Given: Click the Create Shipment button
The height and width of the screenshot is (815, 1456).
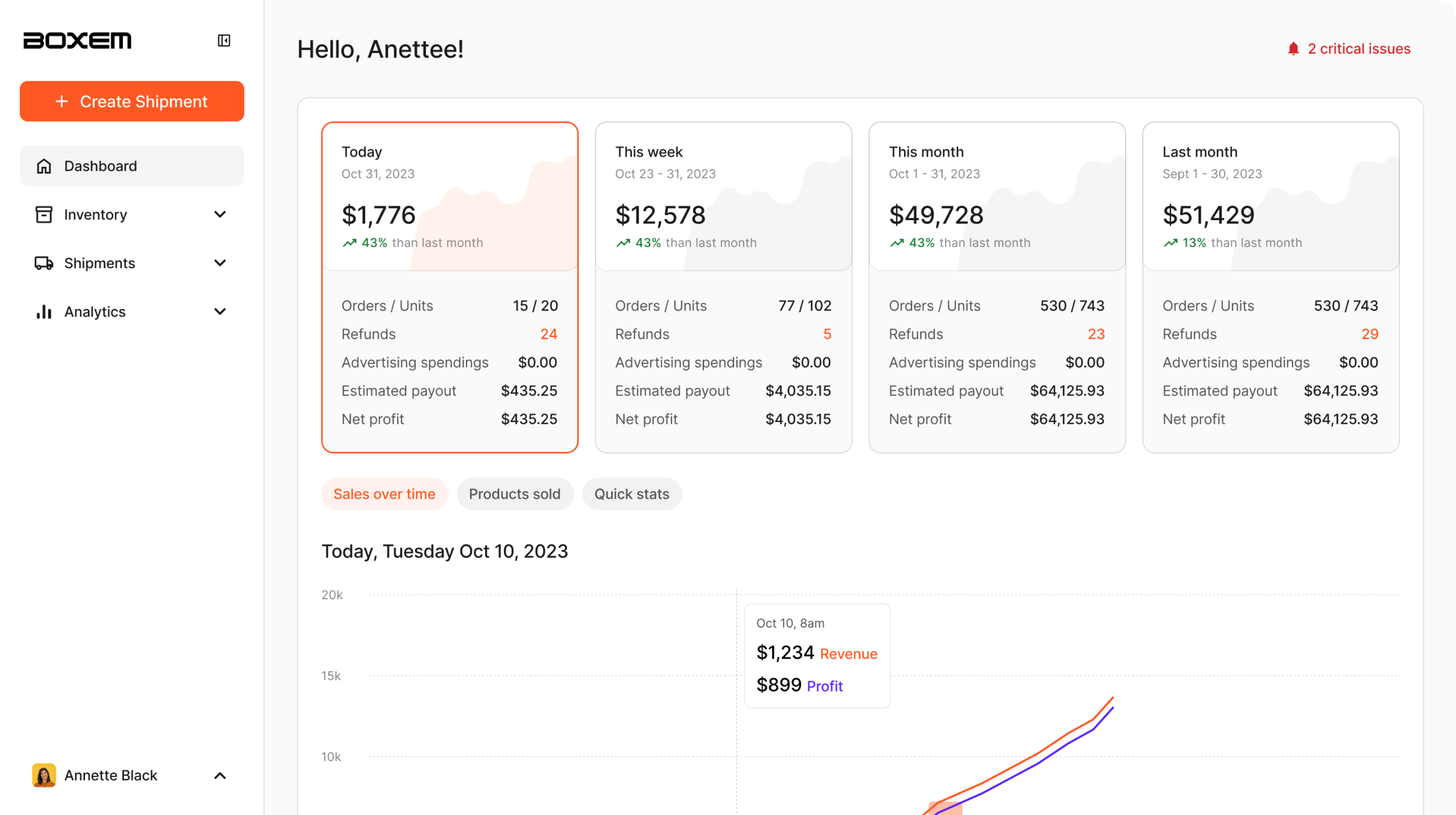Looking at the screenshot, I should [132, 101].
